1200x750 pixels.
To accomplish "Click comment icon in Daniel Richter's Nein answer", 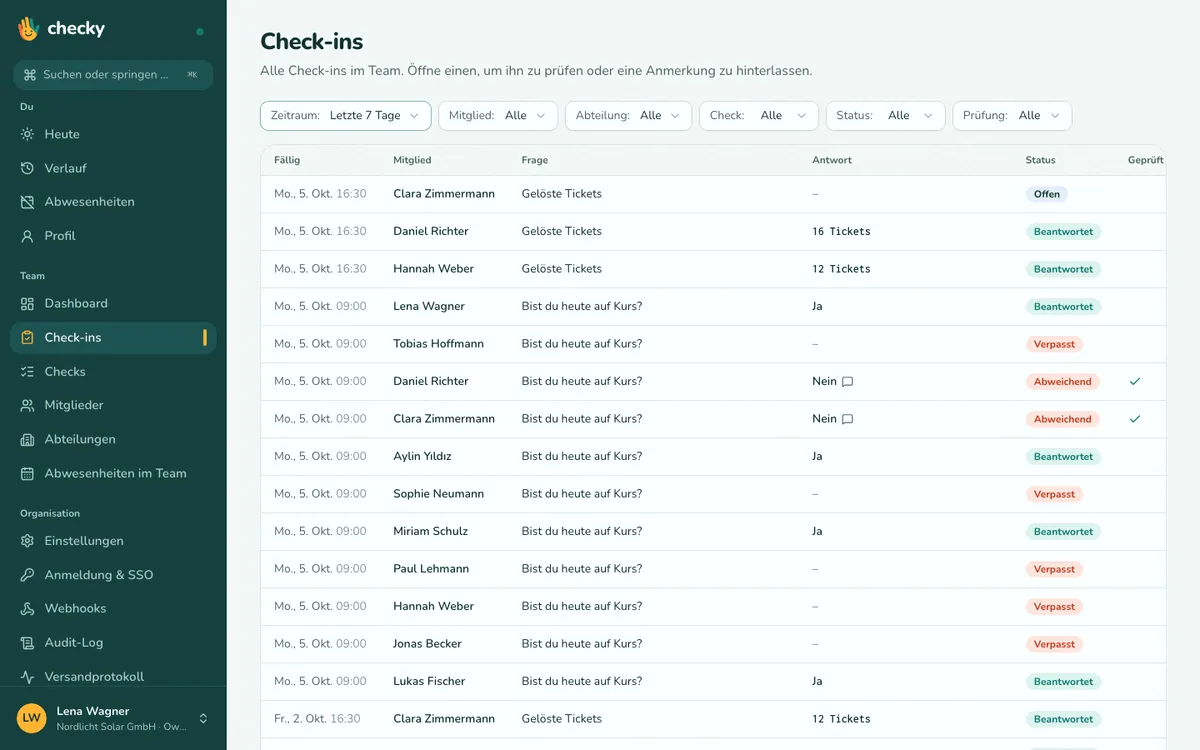I will click(847, 381).
